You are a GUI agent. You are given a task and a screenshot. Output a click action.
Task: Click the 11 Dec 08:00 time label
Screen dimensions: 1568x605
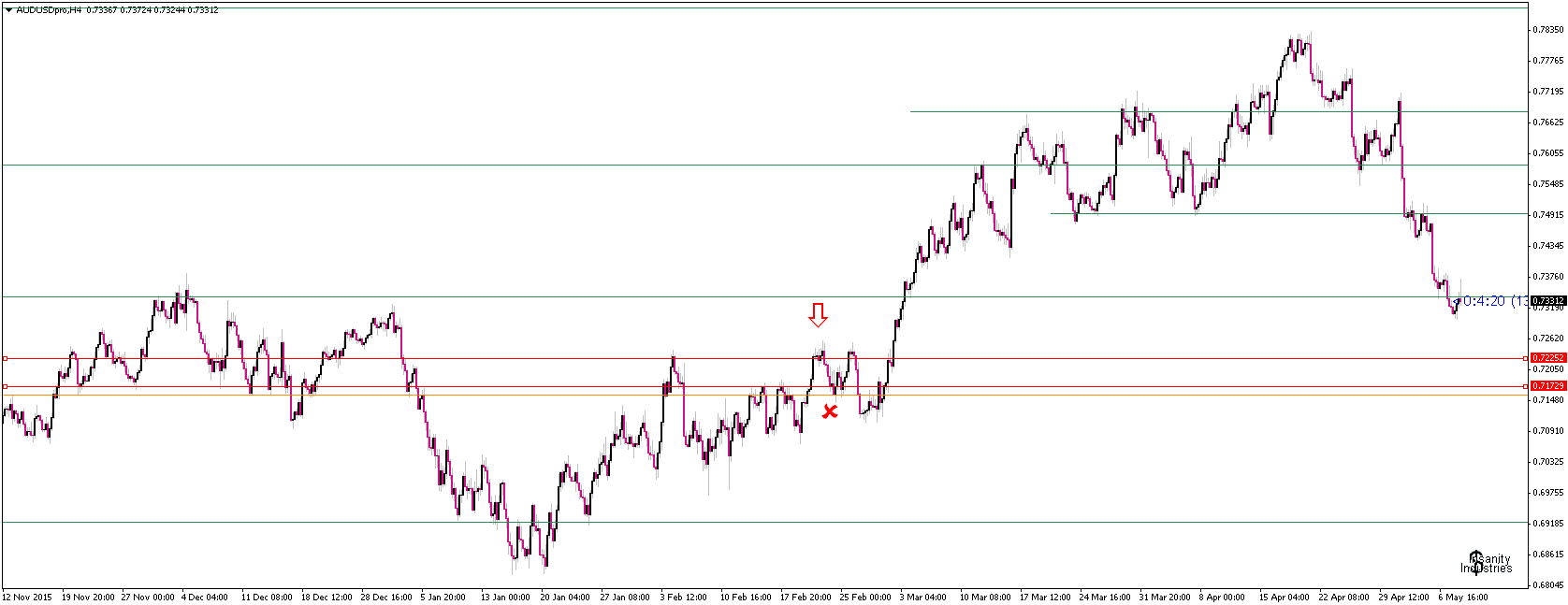[267, 598]
